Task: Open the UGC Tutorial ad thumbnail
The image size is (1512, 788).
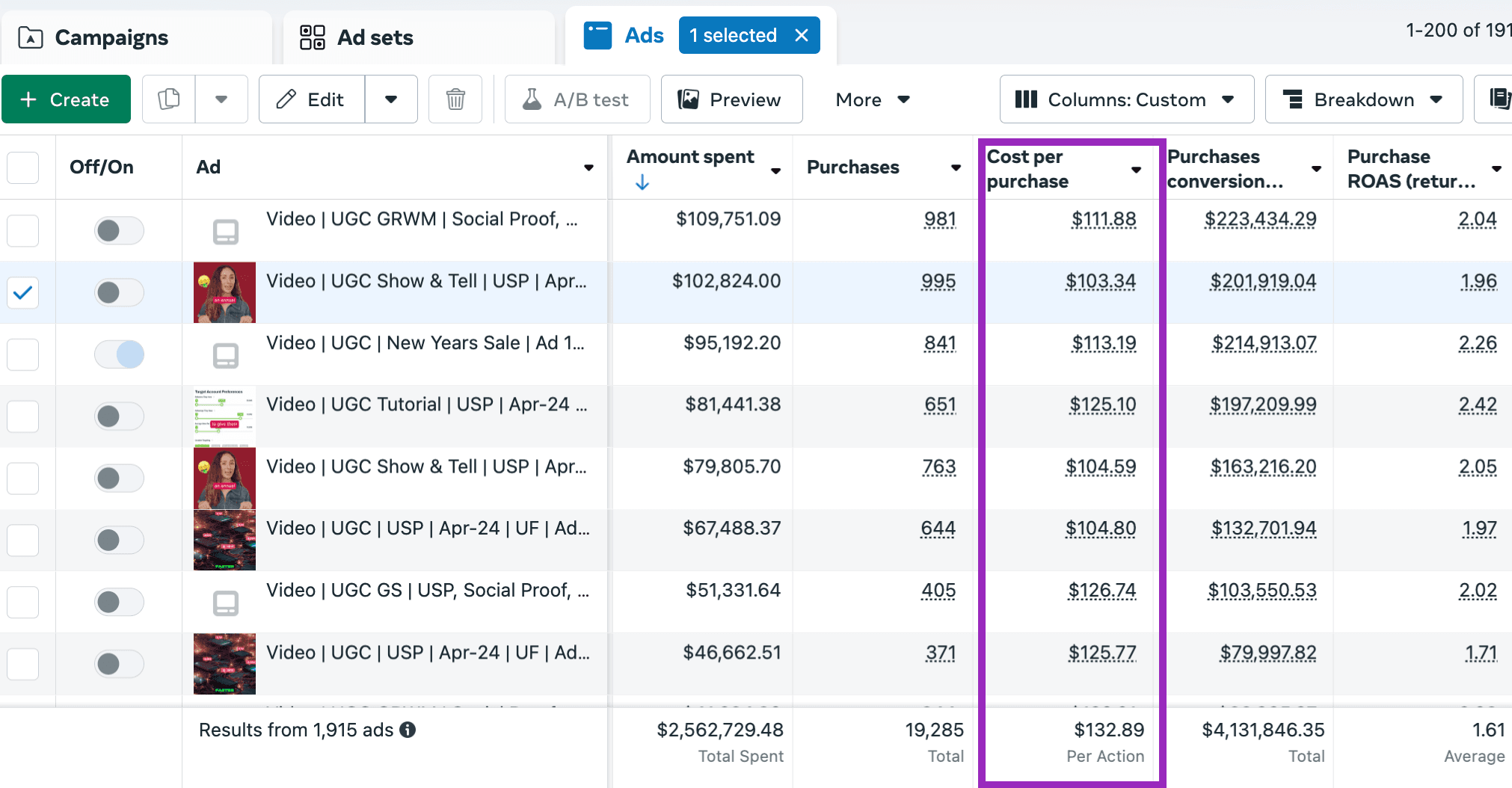Action: (224, 416)
